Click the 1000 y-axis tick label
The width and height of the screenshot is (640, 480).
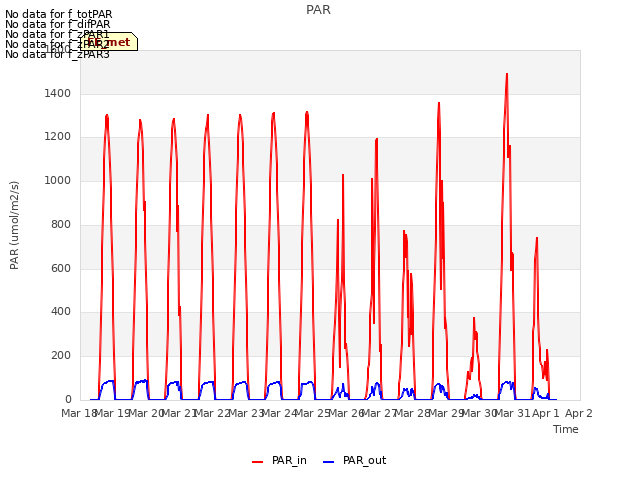tap(58, 180)
